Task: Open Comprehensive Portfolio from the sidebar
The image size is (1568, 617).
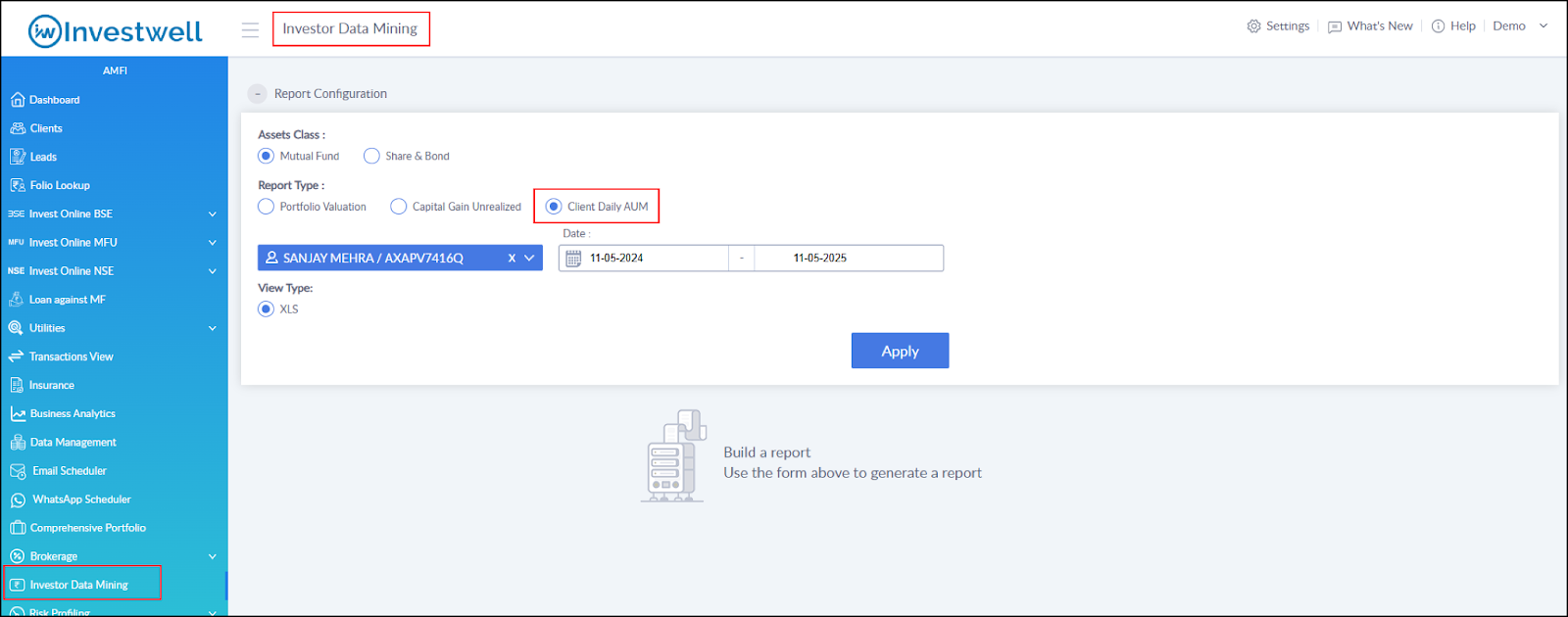Action: coord(88,528)
